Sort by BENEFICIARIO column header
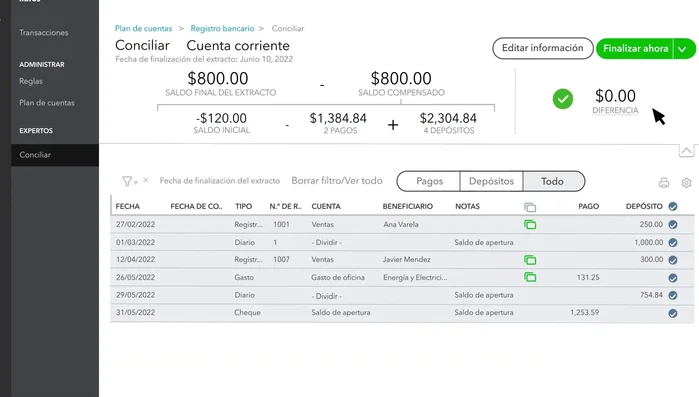The image size is (699, 397). 407,206
